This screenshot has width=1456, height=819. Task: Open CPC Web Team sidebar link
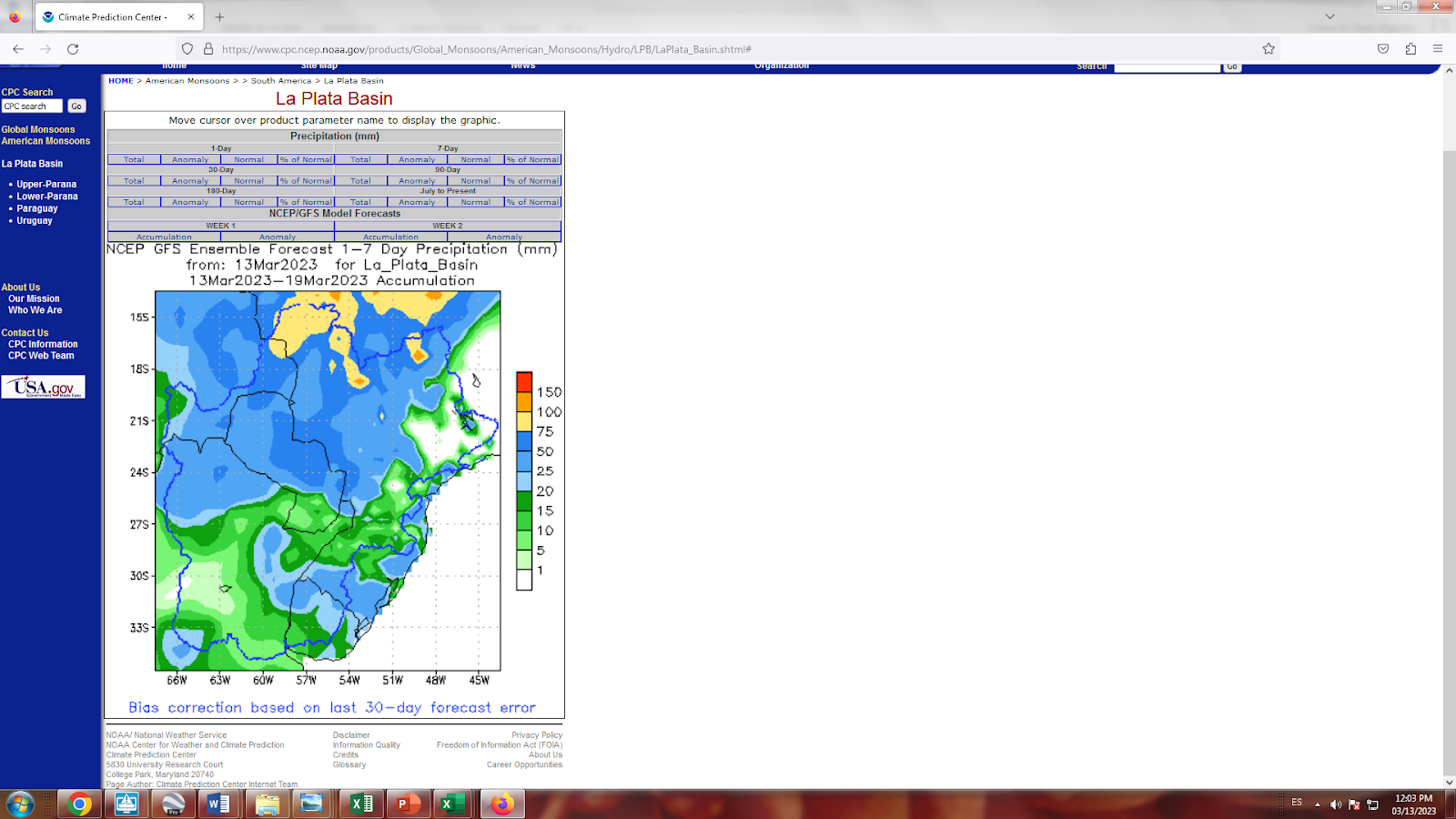[x=41, y=356]
